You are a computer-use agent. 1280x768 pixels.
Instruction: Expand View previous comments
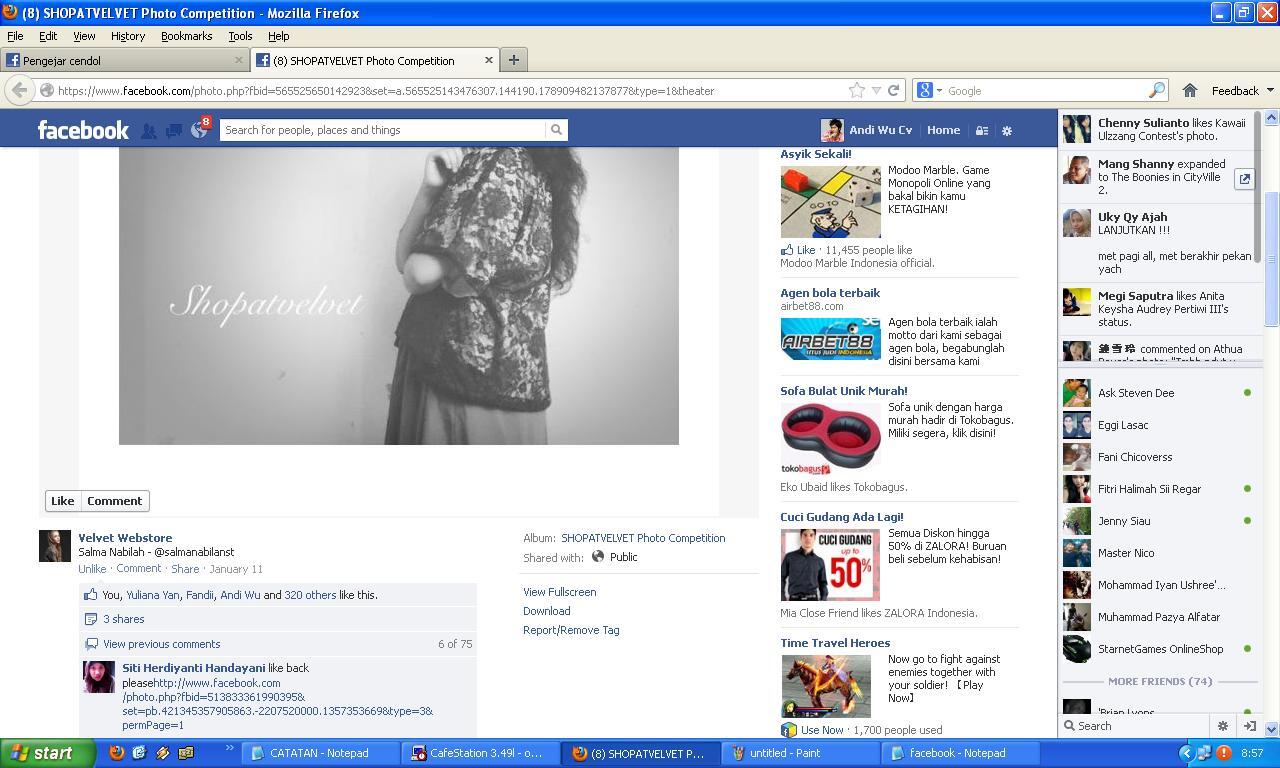161,644
